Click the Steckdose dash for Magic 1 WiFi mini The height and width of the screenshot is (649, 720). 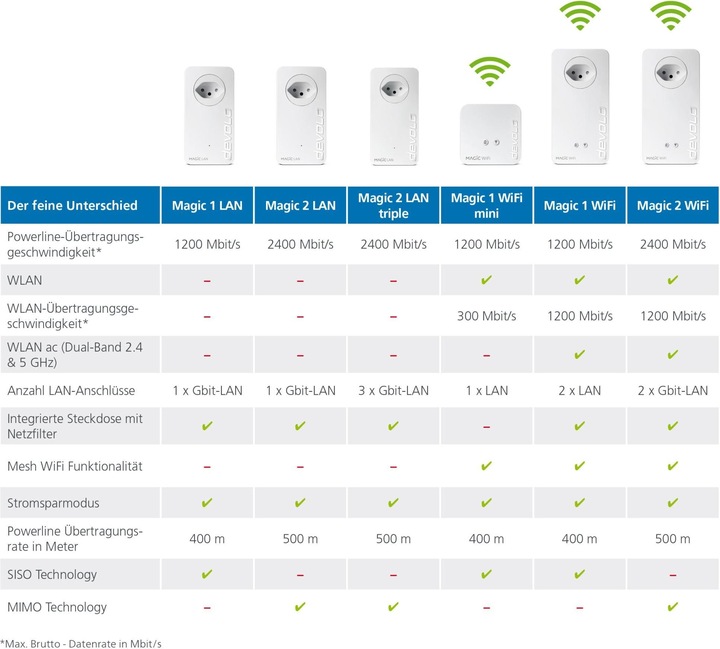pos(486,427)
